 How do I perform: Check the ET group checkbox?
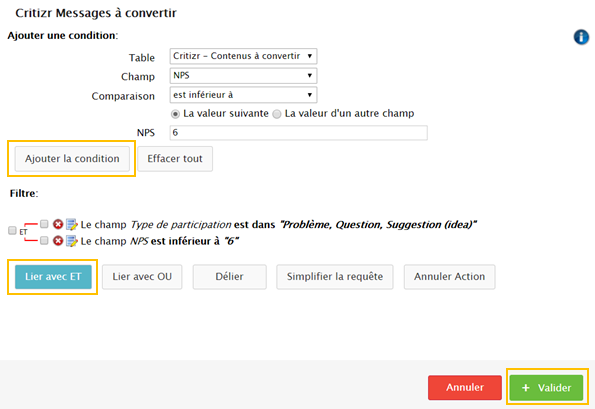(x=12, y=230)
